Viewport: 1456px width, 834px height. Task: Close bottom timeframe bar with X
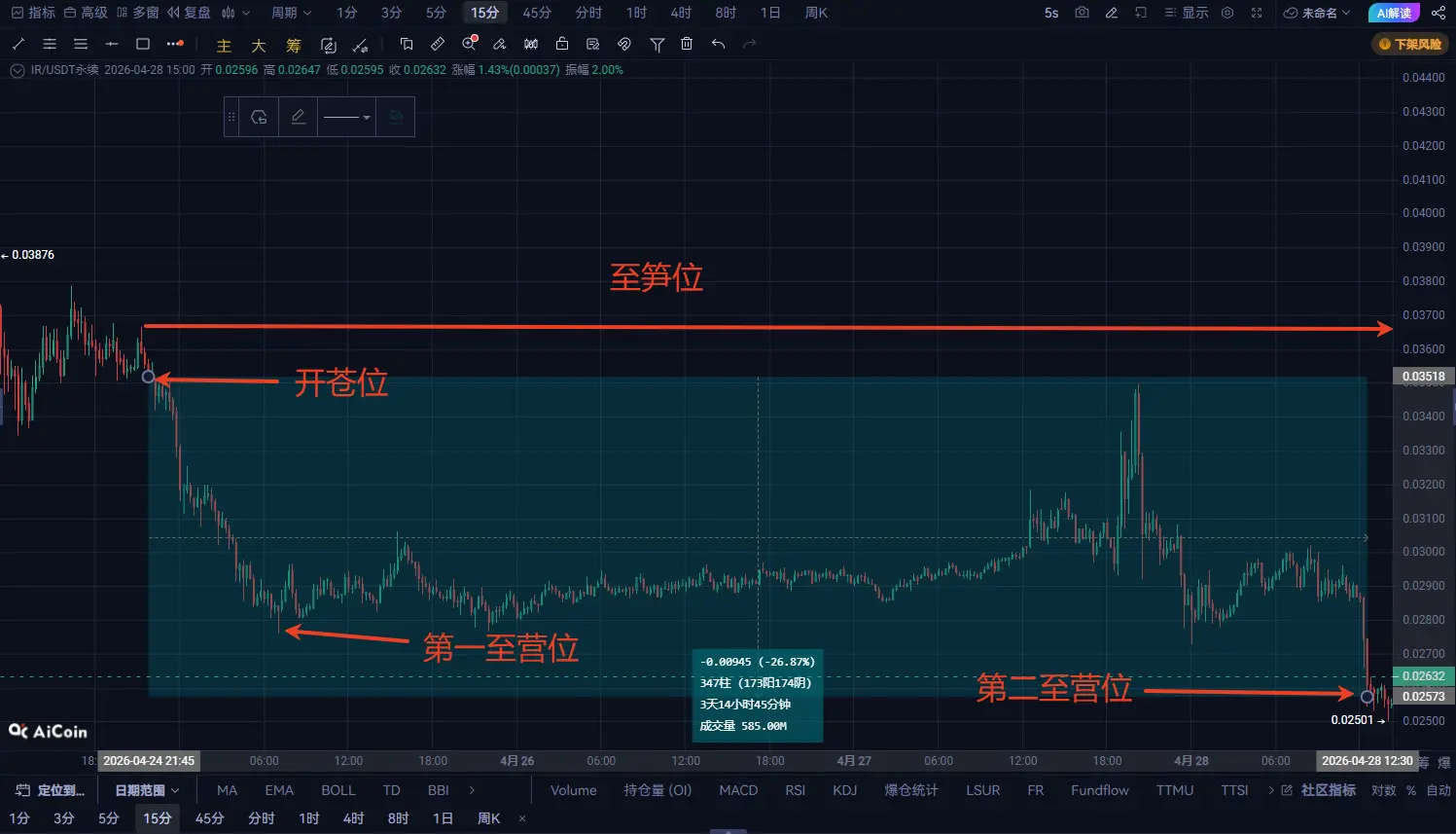click(x=522, y=818)
